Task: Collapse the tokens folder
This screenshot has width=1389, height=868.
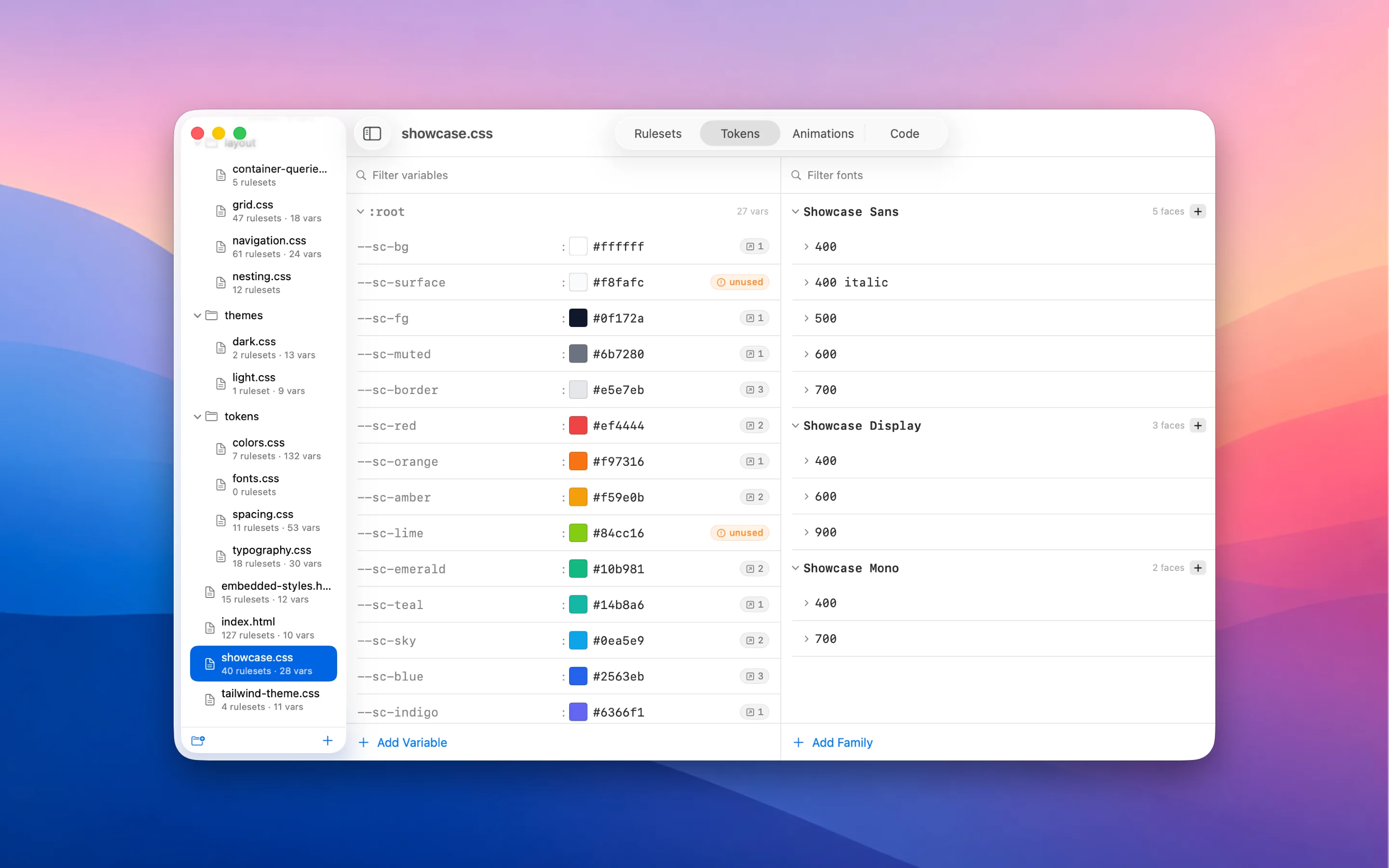Action: 197,417
